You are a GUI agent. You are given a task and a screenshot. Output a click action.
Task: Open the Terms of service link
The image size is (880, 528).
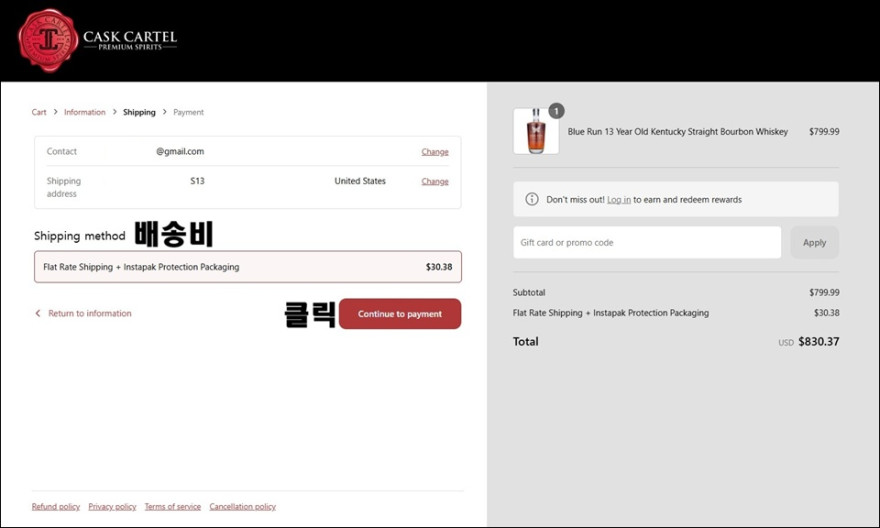tap(173, 507)
